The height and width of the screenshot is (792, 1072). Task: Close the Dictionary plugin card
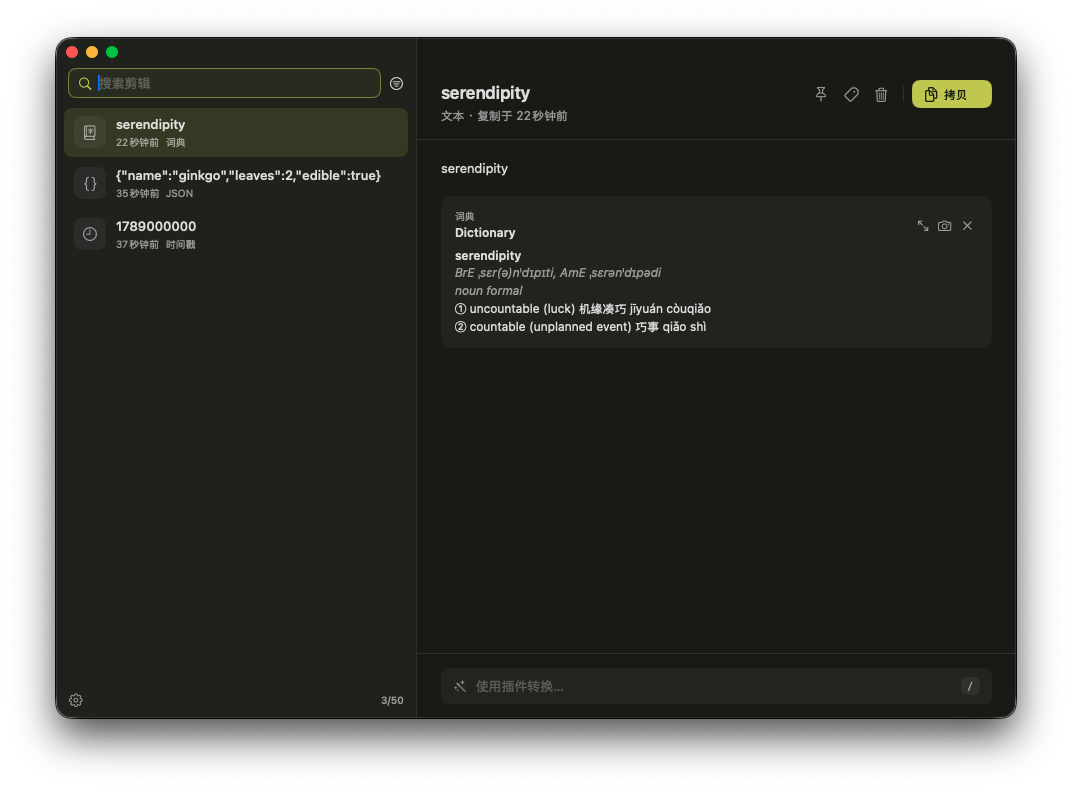[x=967, y=226]
